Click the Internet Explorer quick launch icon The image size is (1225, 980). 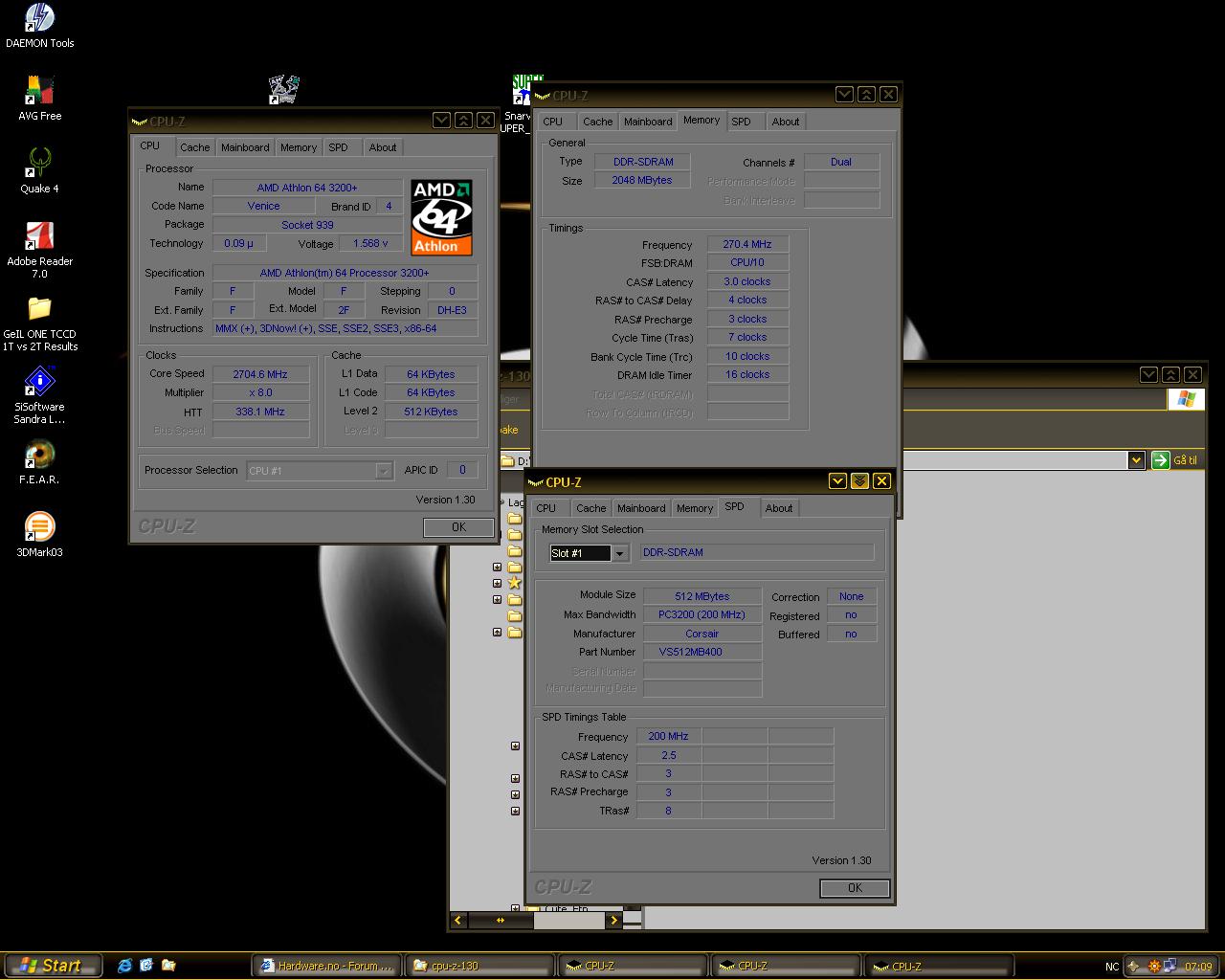[124, 966]
